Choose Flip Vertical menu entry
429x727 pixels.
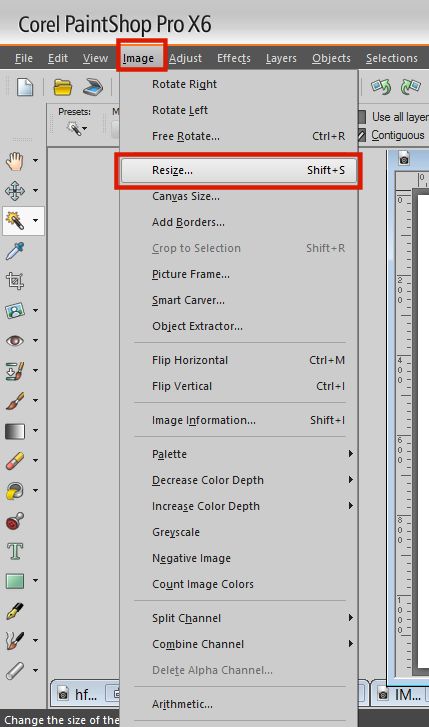coord(239,386)
